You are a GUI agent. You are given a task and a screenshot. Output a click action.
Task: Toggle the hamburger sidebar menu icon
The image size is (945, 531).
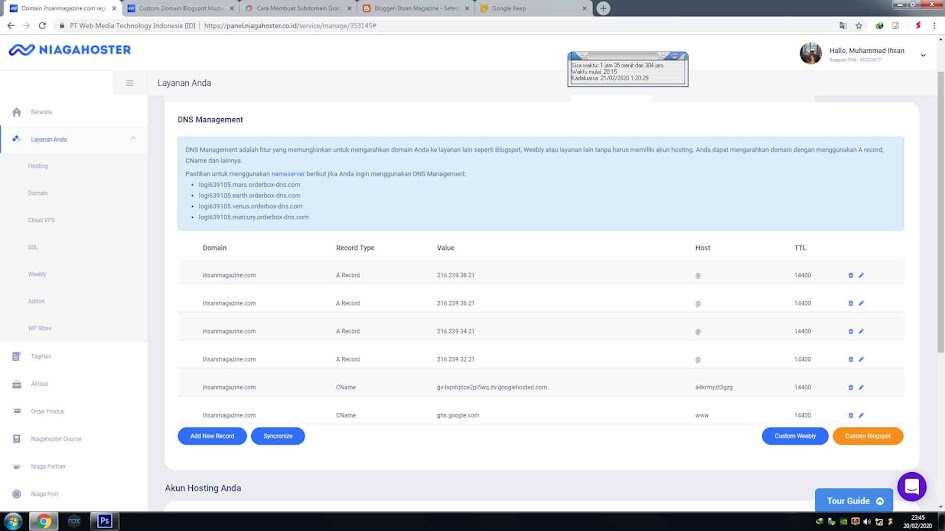point(130,83)
